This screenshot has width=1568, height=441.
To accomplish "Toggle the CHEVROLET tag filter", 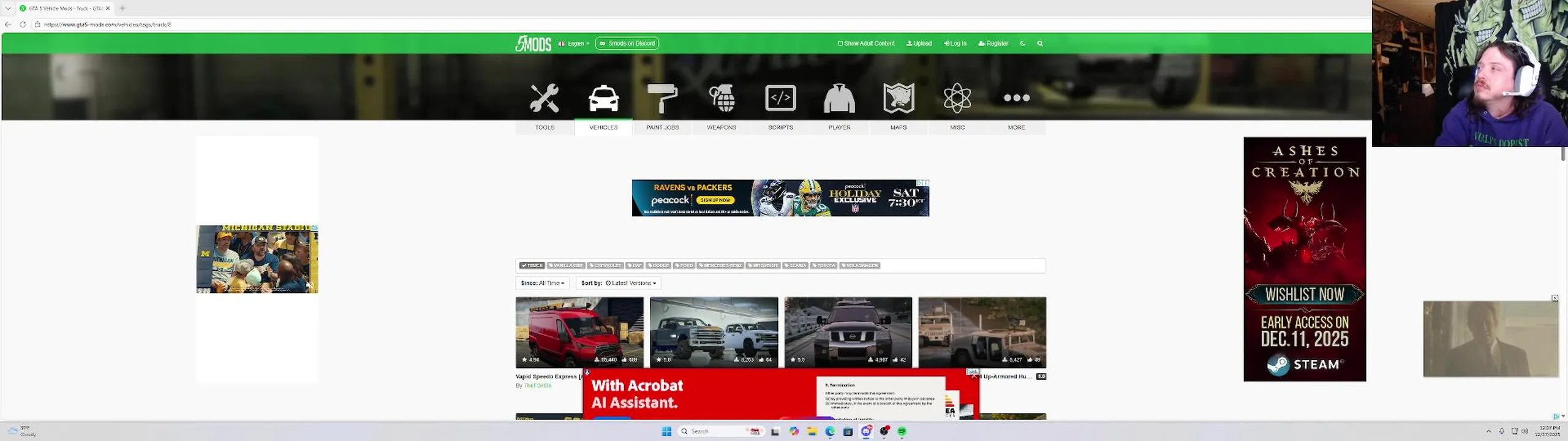I will point(605,265).
